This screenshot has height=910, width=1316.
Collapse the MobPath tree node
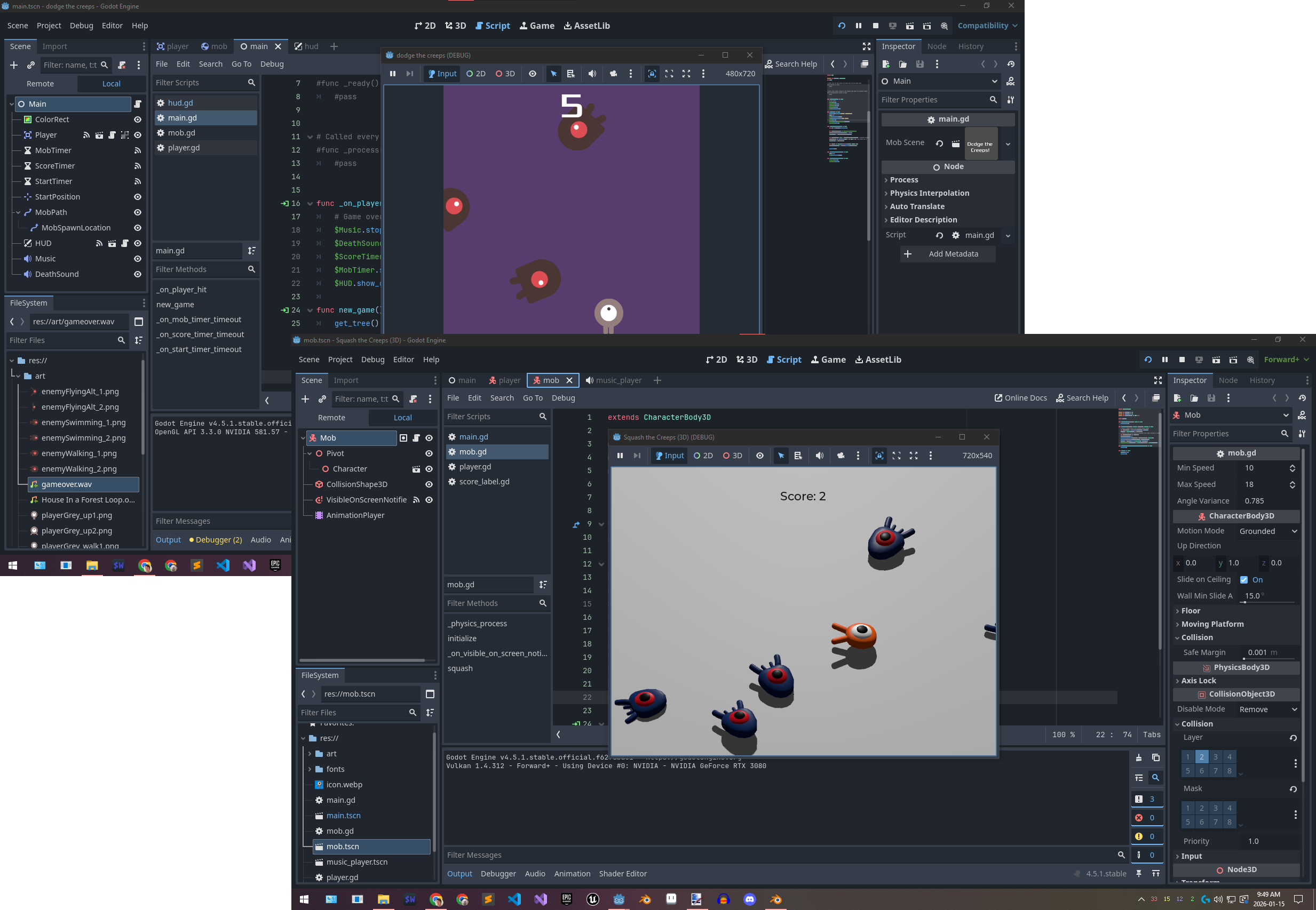[18, 213]
